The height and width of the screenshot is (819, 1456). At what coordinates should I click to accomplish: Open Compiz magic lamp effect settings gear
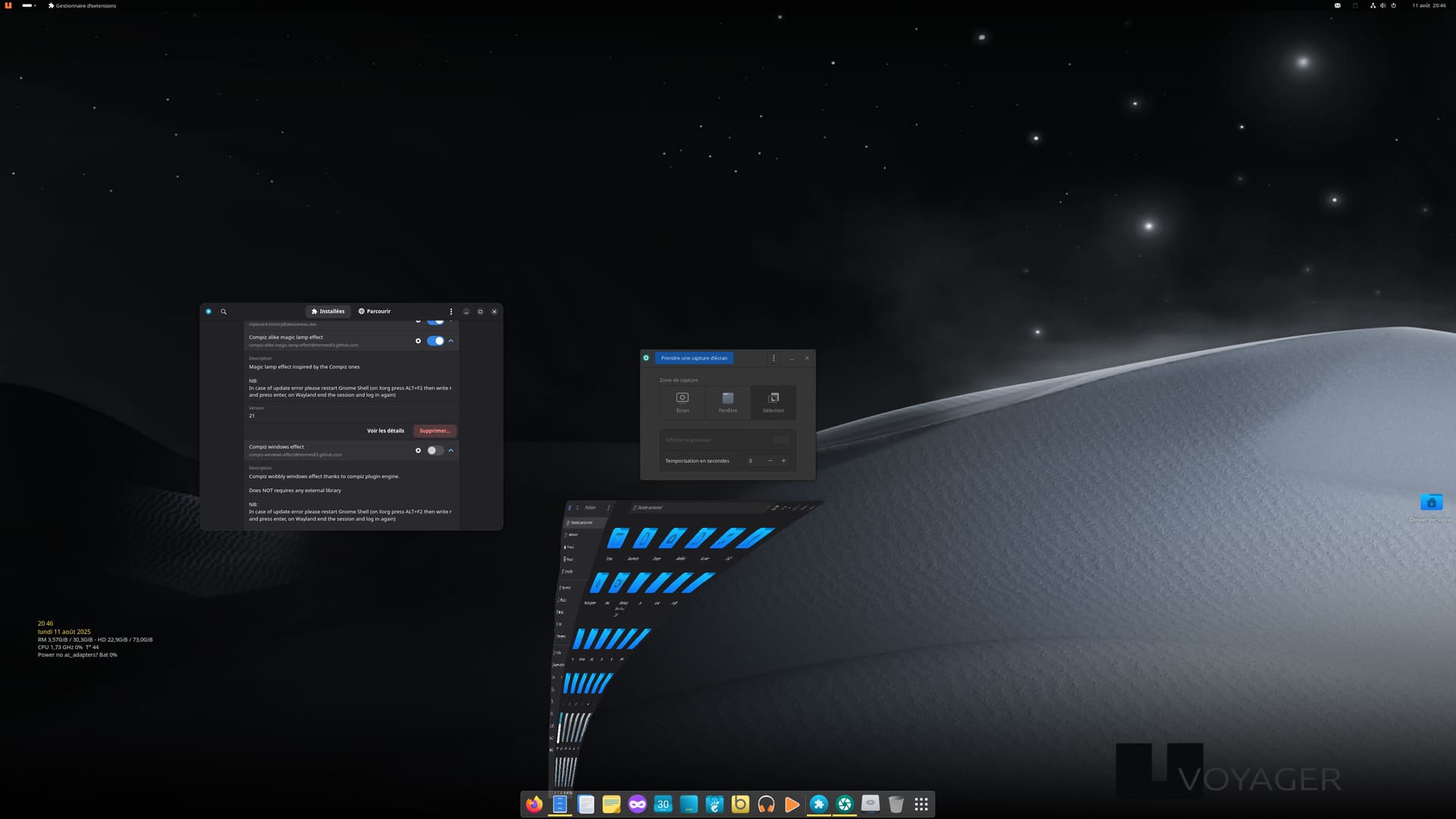pos(418,341)
